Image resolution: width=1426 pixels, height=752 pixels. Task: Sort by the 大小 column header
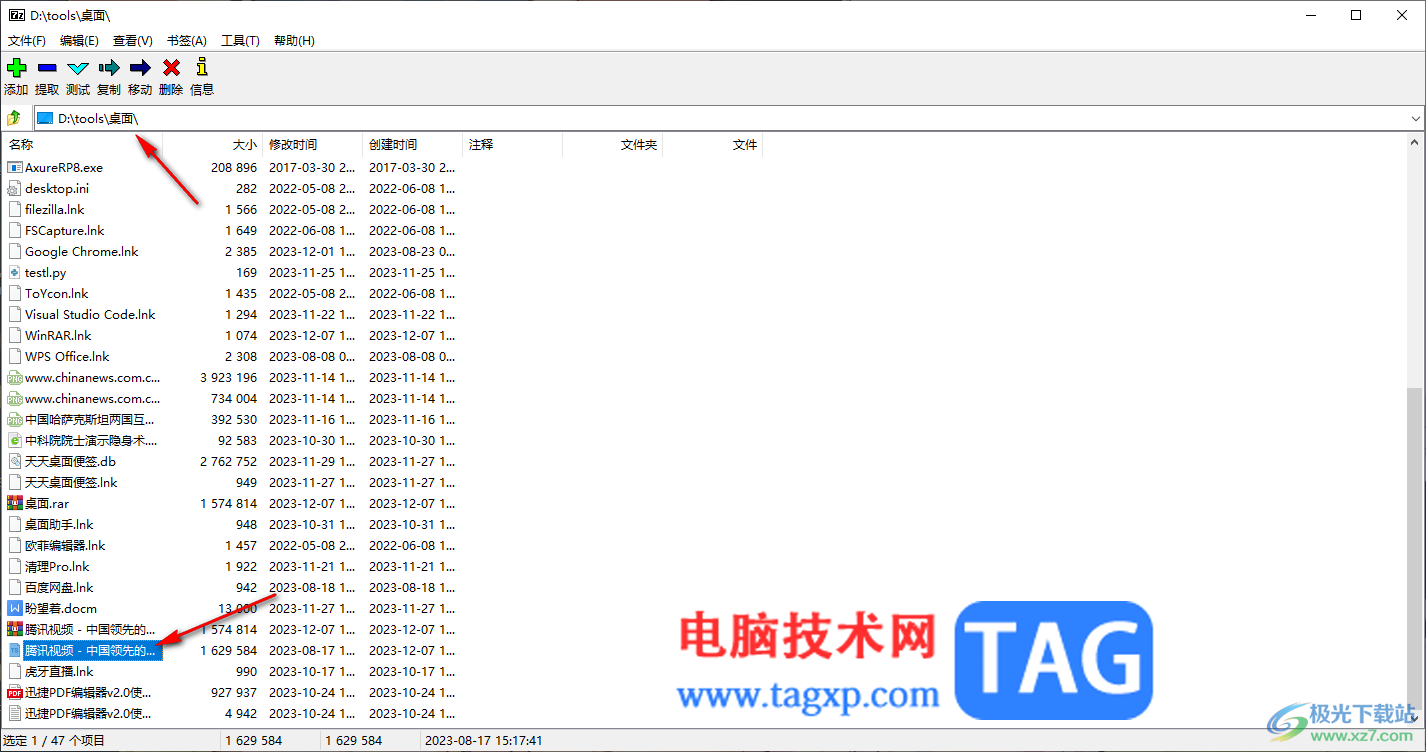[213, 145]
